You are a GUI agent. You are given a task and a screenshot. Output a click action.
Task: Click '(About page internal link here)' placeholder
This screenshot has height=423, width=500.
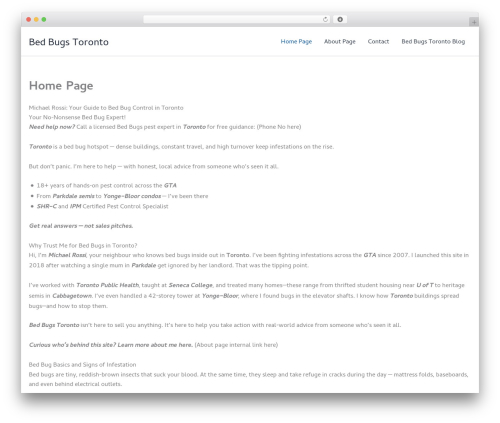[x=236, y=345]
